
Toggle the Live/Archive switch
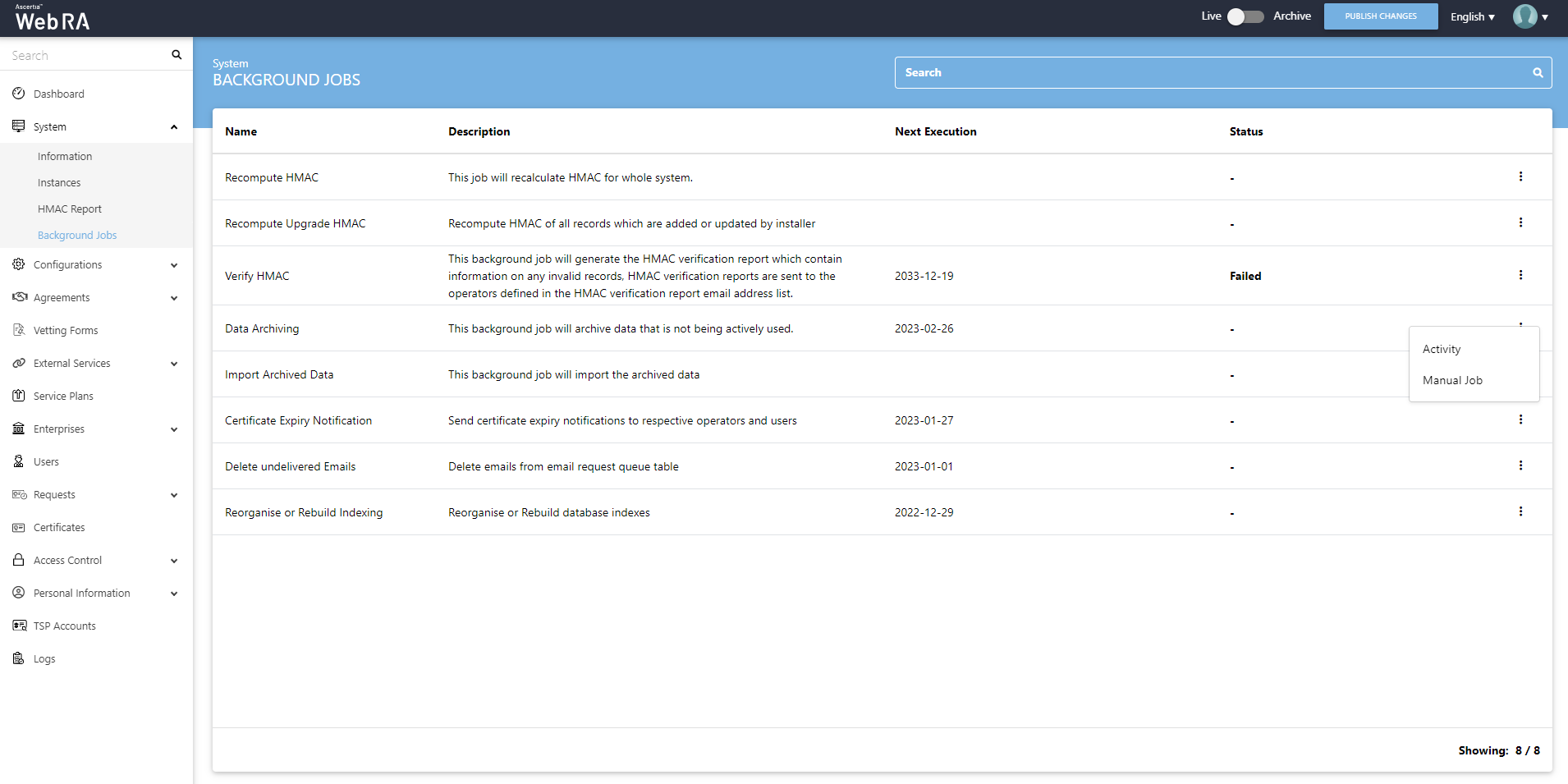tap(1245, 16)
